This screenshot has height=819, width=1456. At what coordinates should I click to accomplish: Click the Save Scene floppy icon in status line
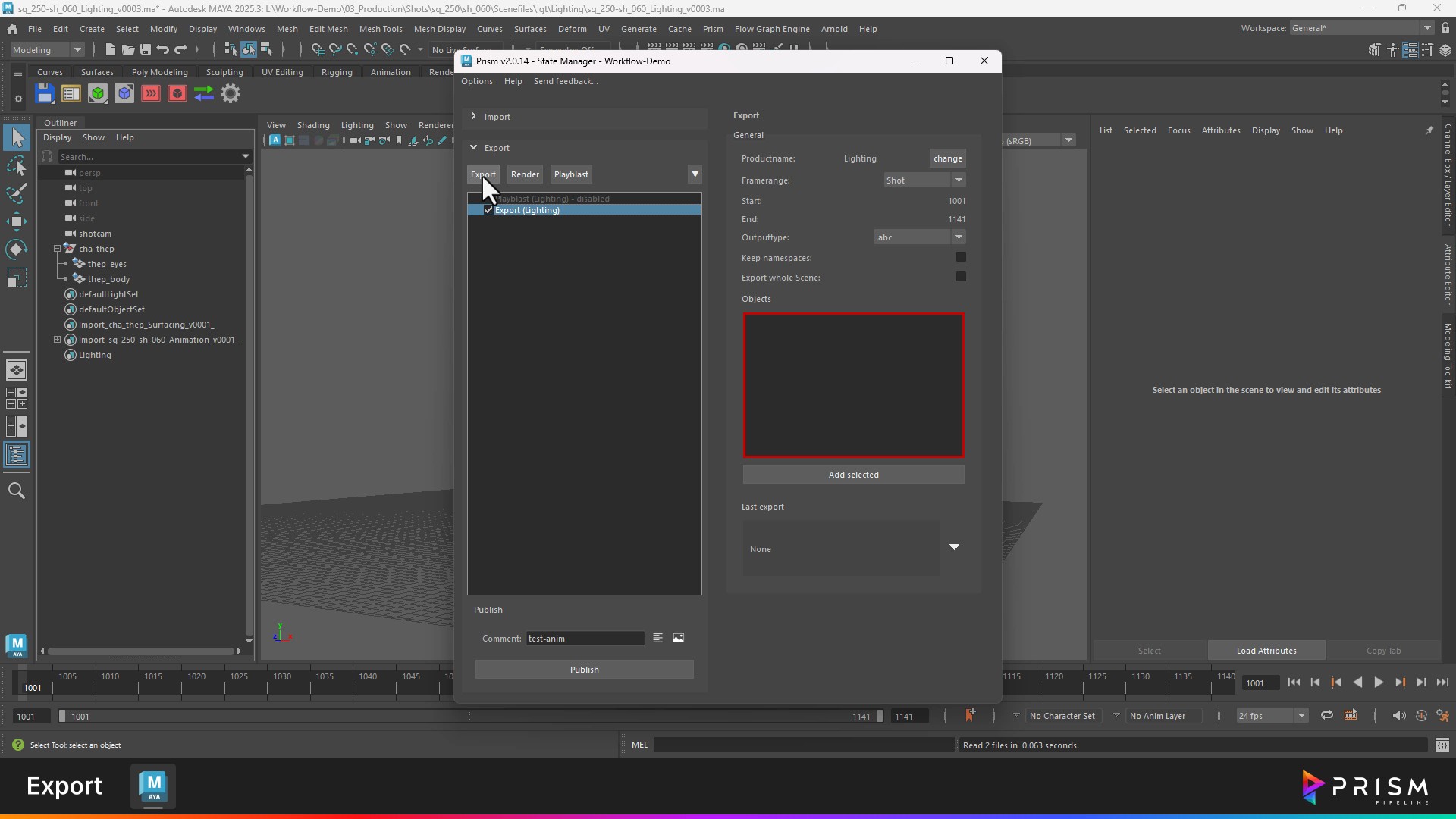pyautogui.click(x=145, y=50)
